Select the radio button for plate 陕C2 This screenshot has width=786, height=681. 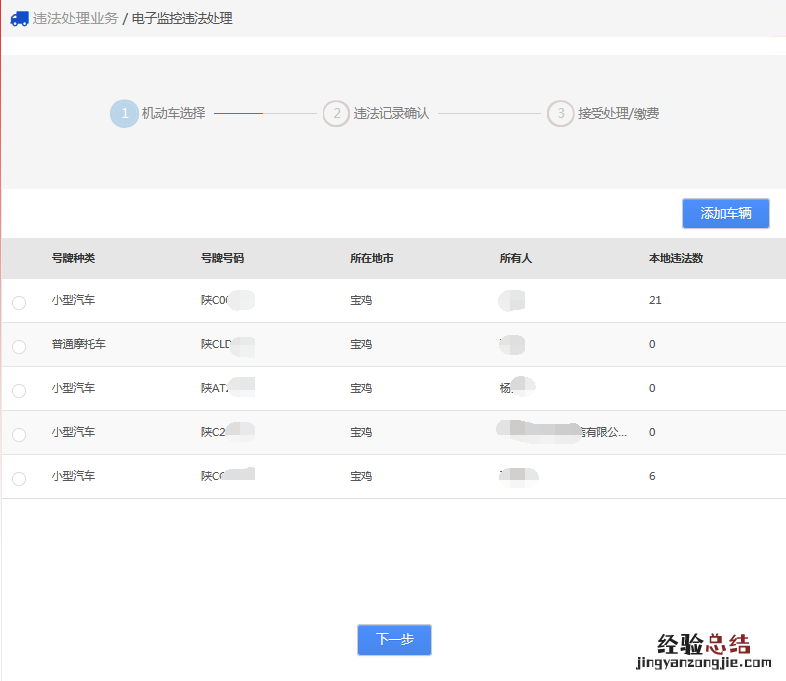pos(19,435)
